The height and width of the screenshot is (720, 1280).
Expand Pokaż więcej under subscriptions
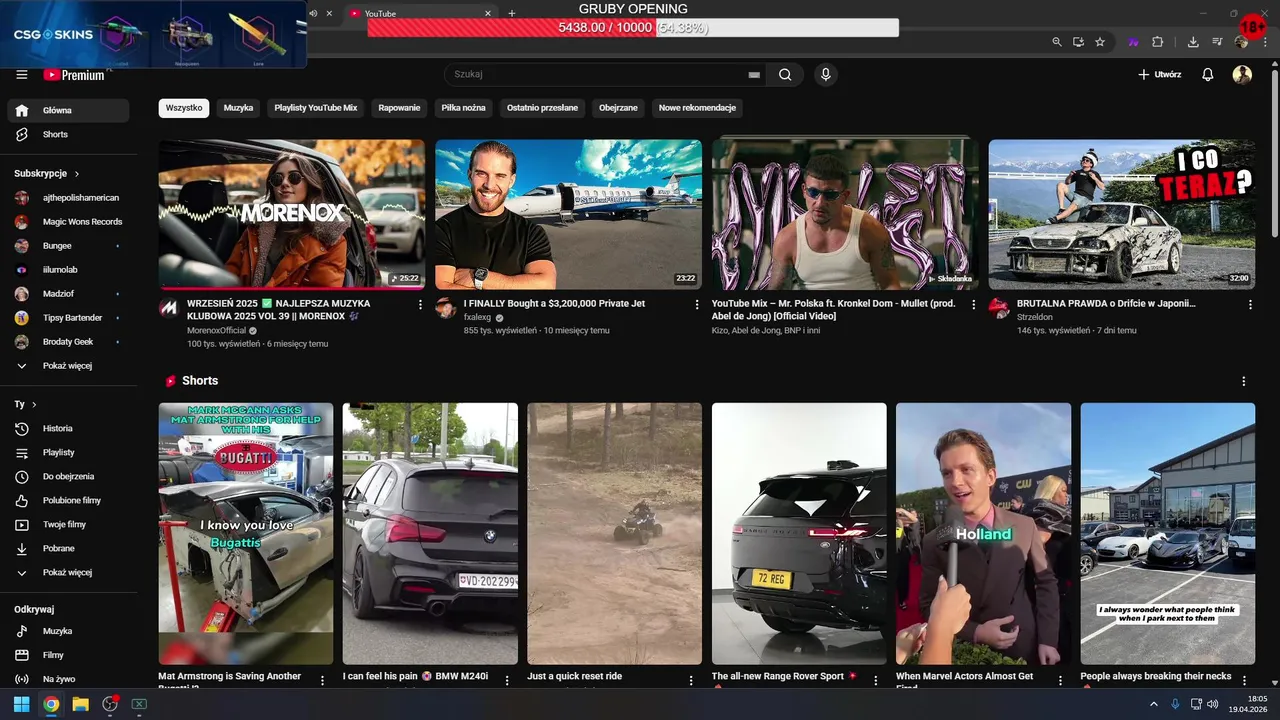(x=68, y=366)
